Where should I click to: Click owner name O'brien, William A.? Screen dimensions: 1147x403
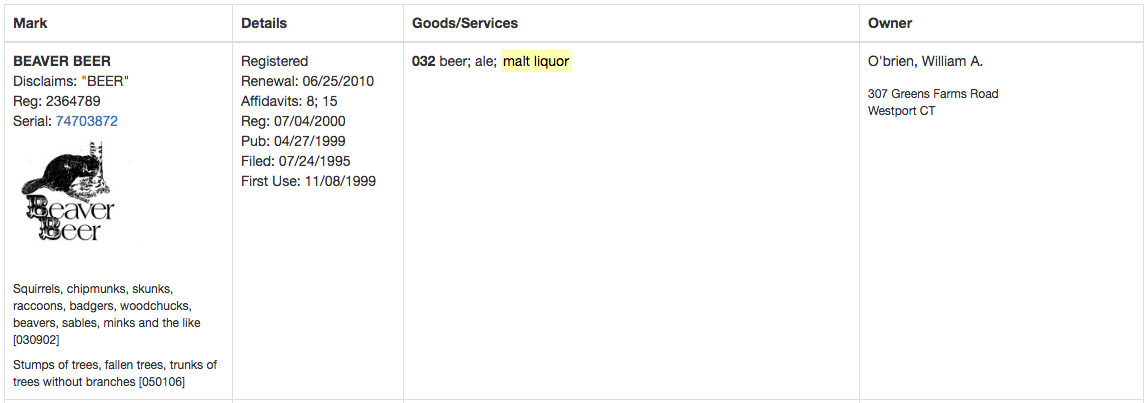tap(925, 62)
